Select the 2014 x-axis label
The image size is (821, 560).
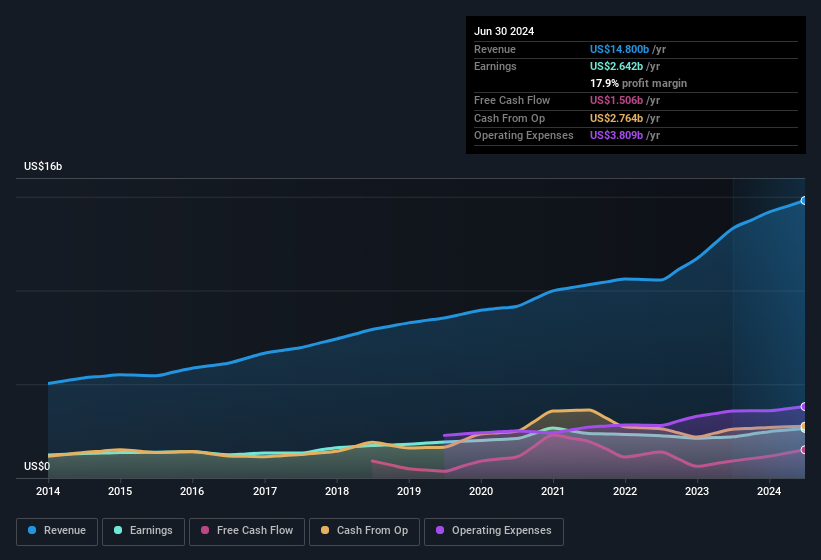click(48, 491)
